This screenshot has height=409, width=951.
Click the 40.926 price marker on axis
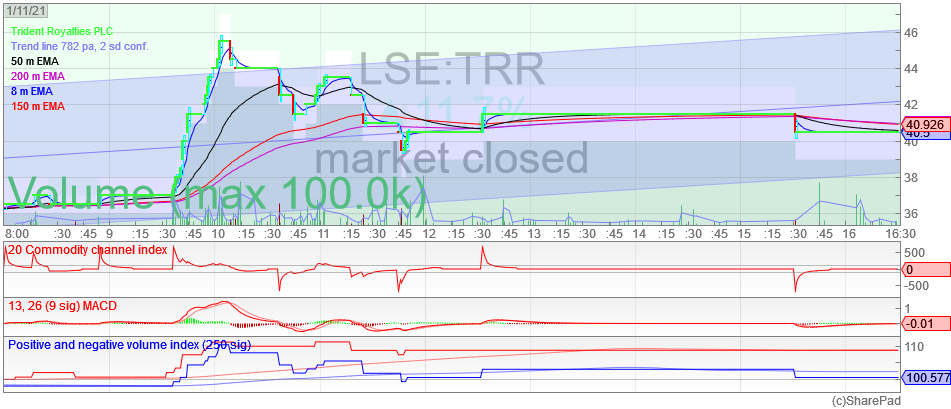(x=926, y=126)
